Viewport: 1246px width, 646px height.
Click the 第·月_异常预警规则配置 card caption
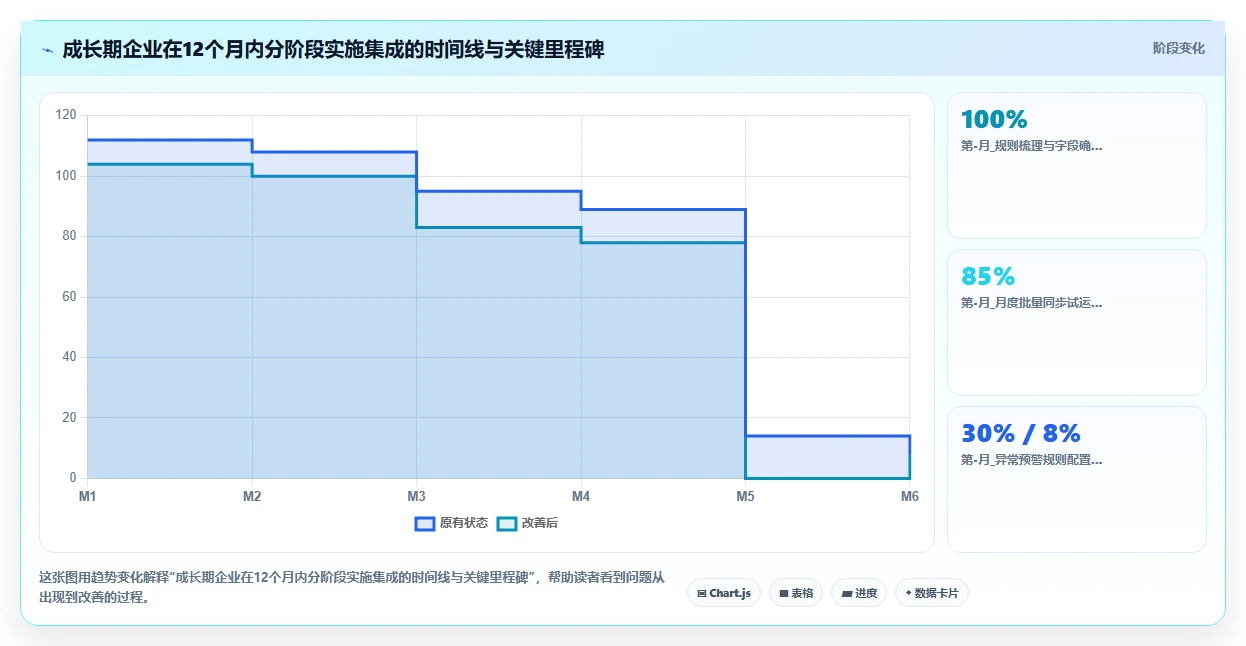click(x=1031, y=460)
